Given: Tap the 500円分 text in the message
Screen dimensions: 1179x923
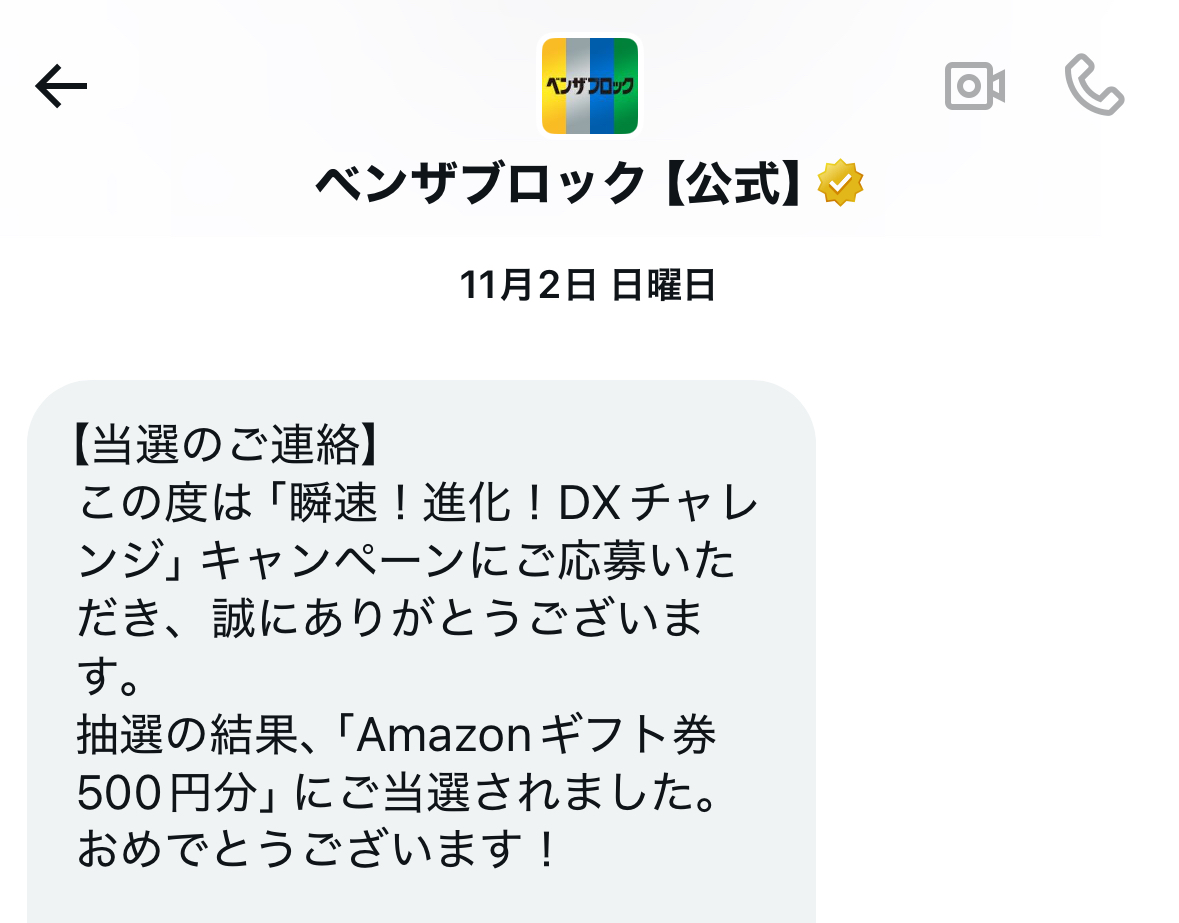Looking at the screenshot, I should point(168,792).
